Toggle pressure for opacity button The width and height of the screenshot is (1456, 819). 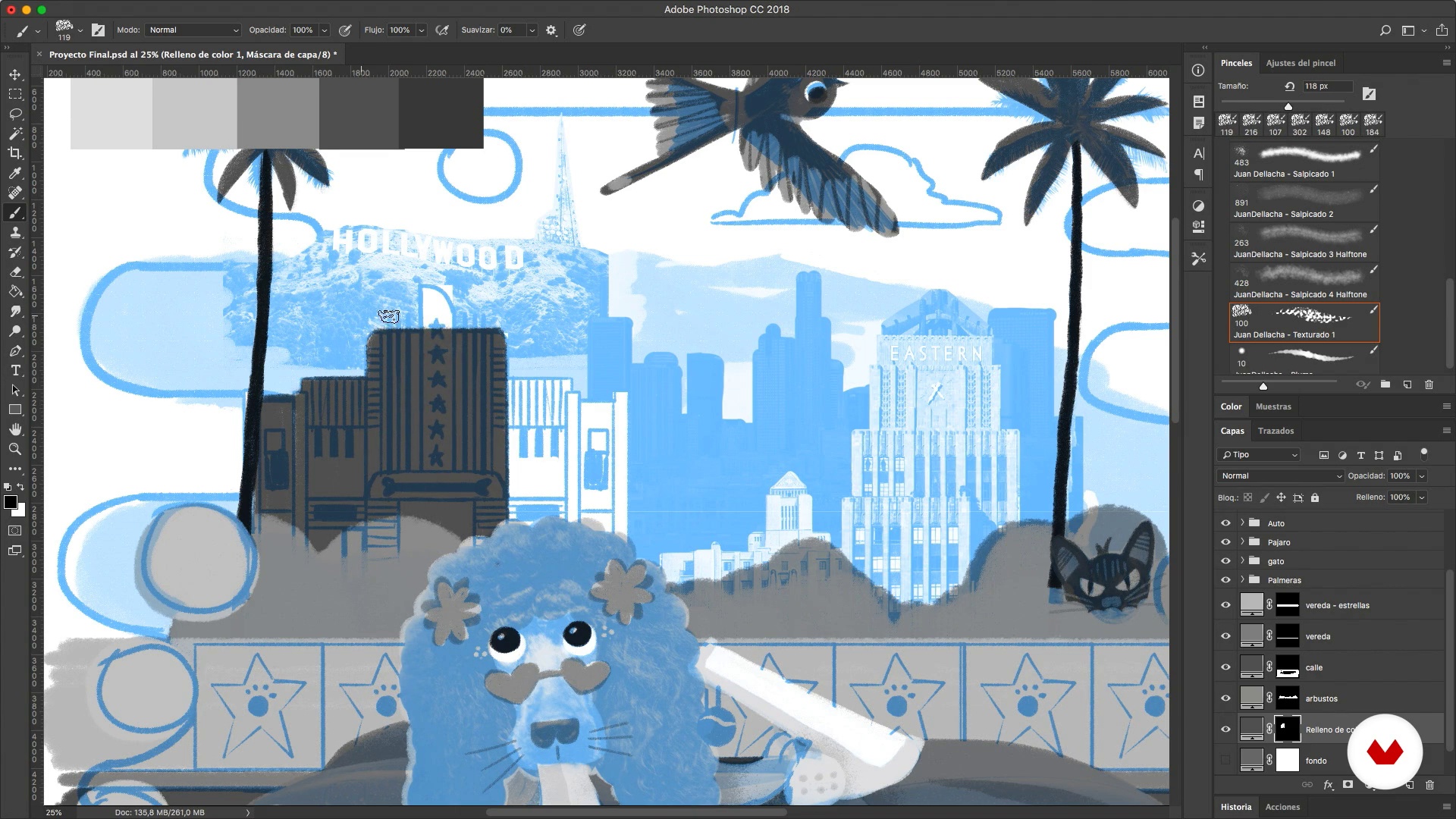(345, 30)
